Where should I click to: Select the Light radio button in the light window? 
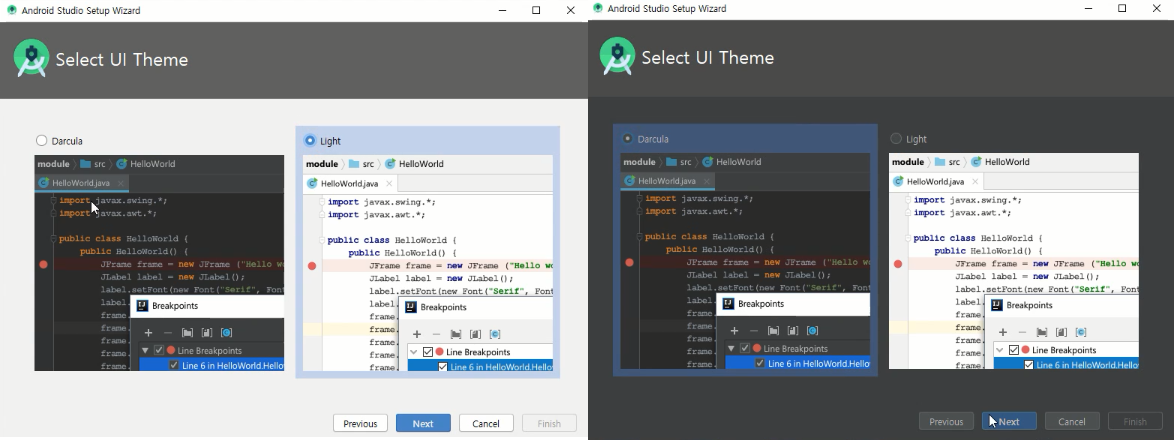[x=310, y=140]
